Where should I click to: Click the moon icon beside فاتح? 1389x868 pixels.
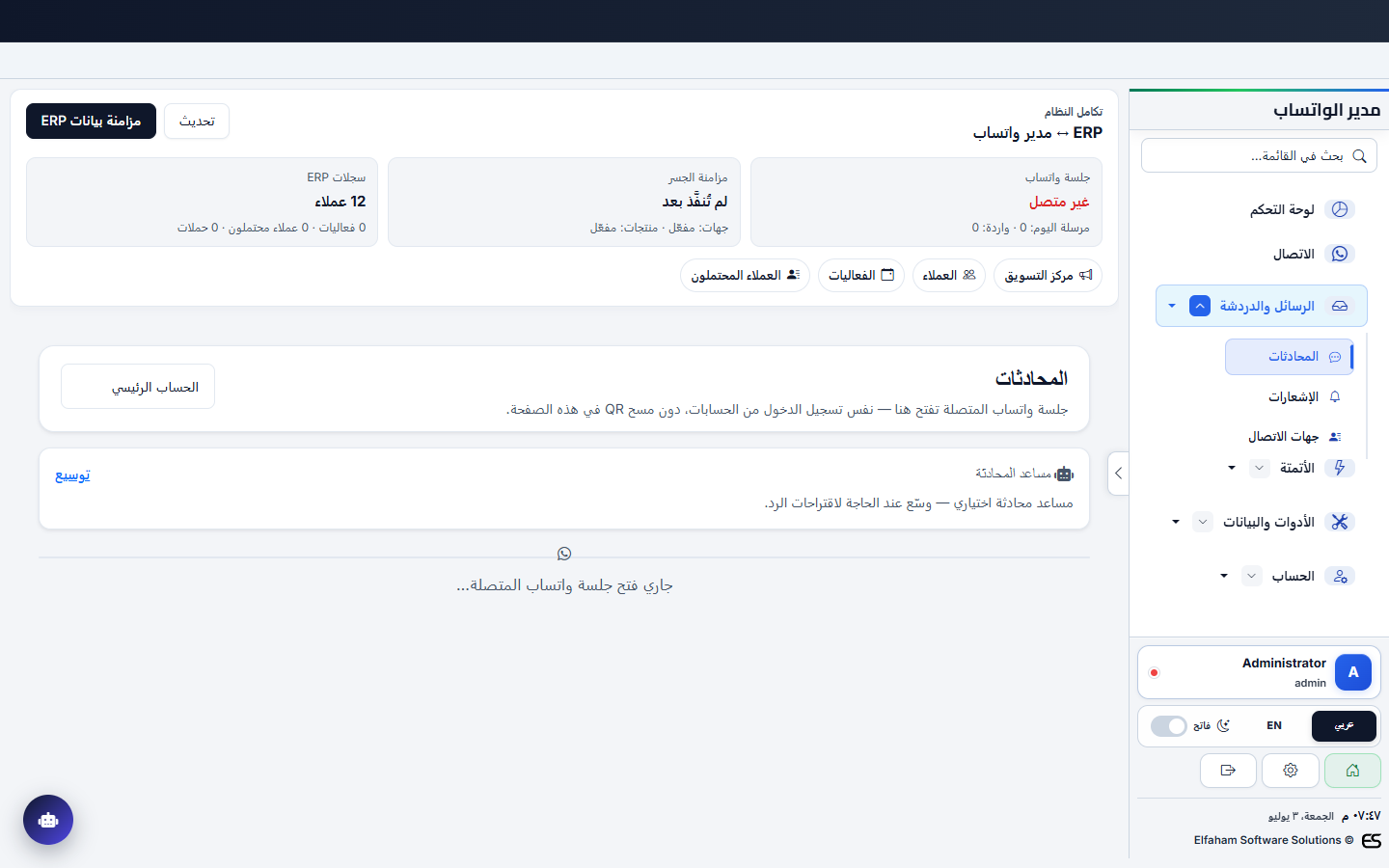point(1224,725)
